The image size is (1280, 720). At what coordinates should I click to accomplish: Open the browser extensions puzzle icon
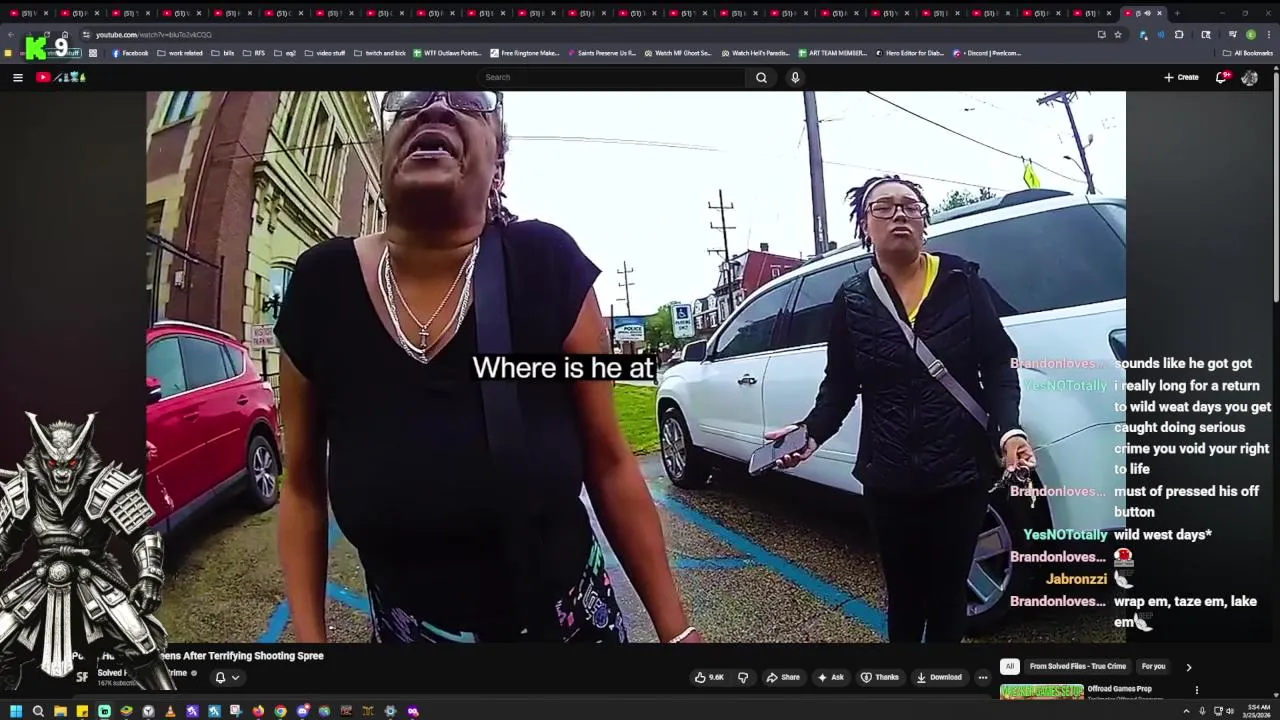1179,34
